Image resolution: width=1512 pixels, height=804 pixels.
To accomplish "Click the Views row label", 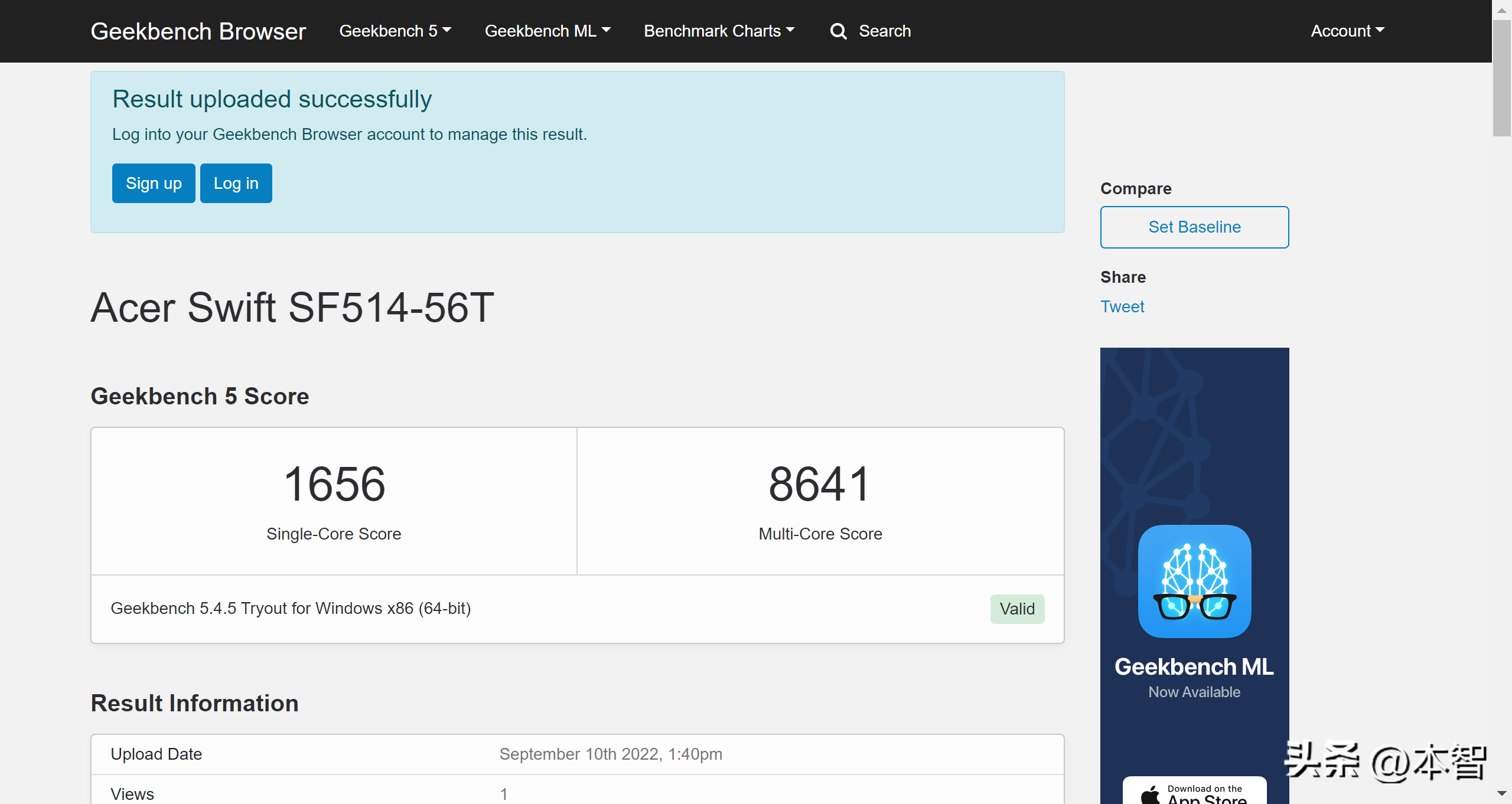I will point(132,793).
